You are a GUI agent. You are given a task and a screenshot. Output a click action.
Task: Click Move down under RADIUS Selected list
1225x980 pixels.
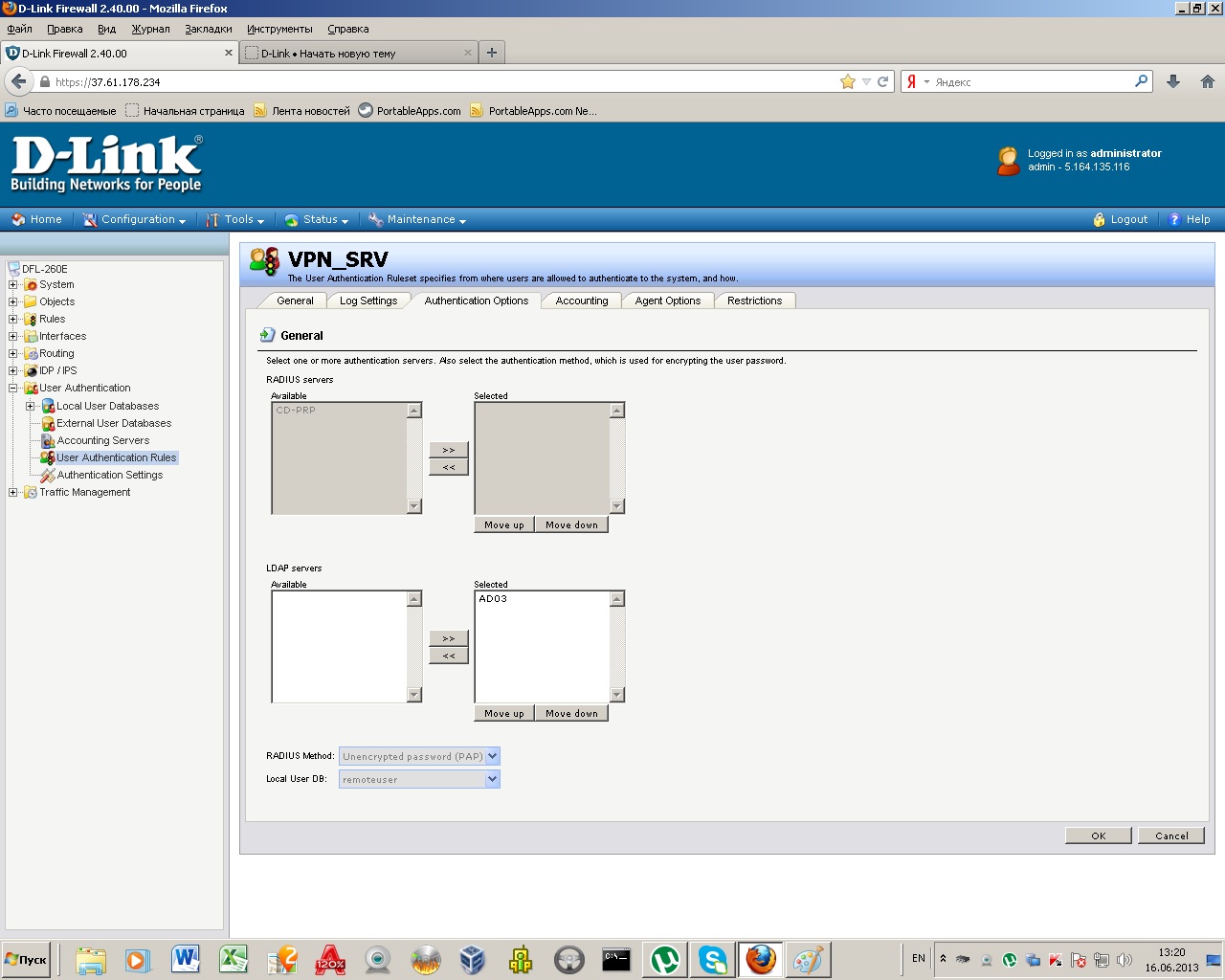(571, 524)
